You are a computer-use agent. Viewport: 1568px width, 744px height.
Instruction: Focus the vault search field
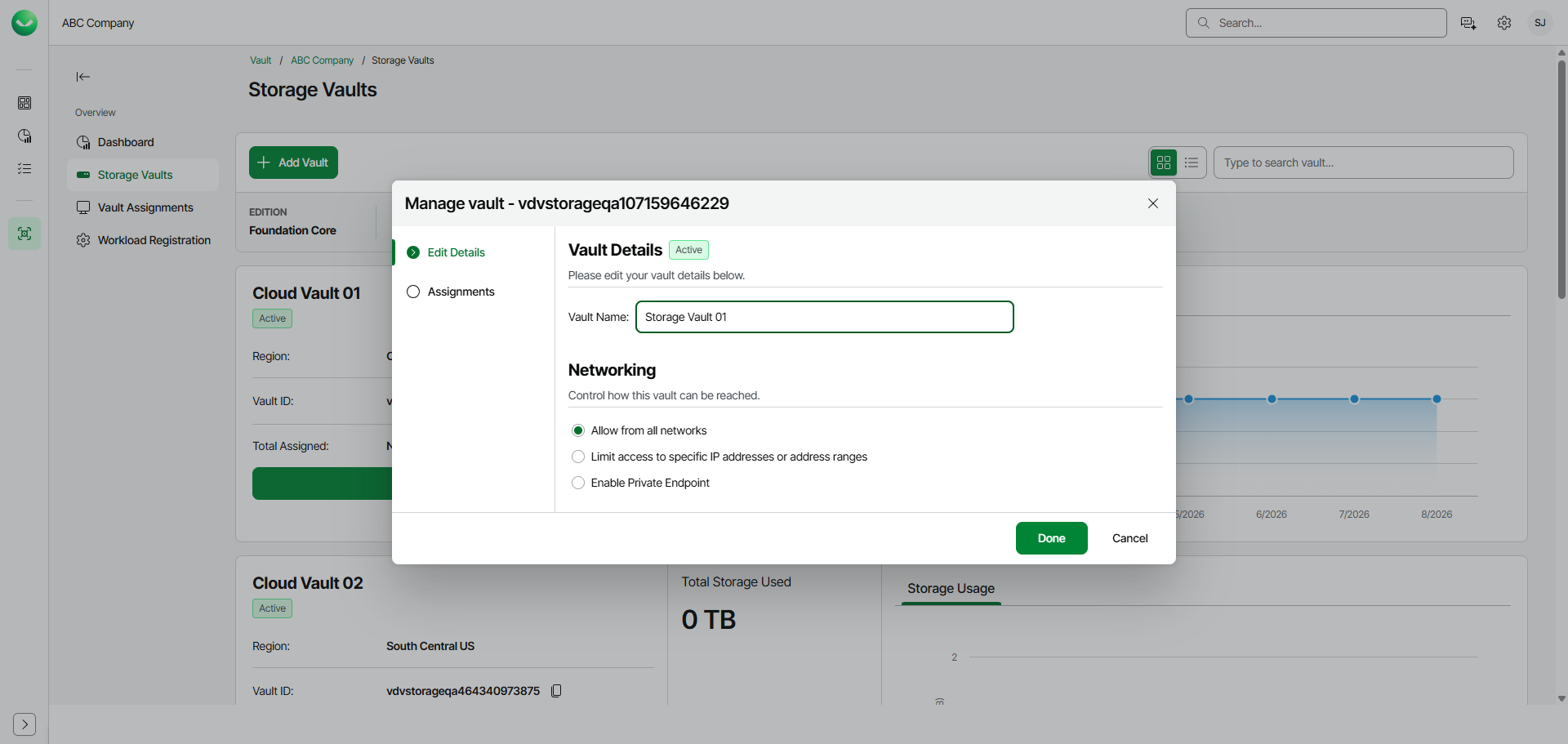coord(1363,163)
